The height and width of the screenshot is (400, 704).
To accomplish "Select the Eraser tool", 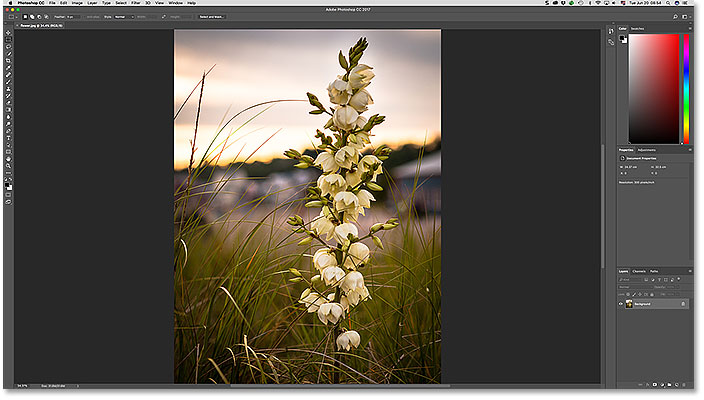I will pyautogui.click(x=8, y=103).
